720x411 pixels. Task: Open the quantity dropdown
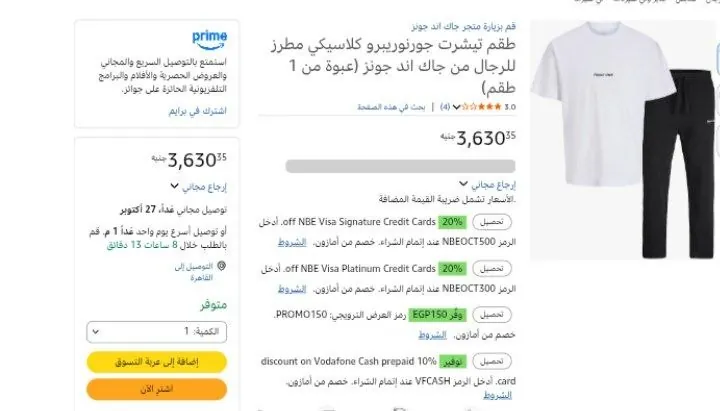point(157,332)
